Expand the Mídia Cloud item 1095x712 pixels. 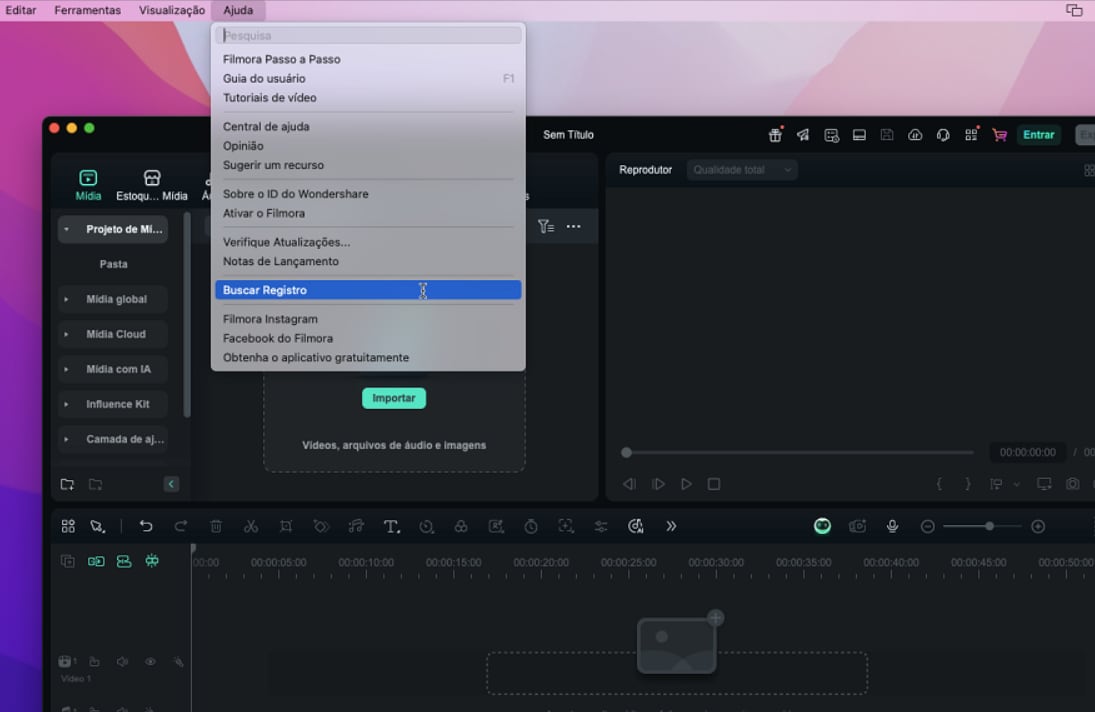[x=66, y=334]
